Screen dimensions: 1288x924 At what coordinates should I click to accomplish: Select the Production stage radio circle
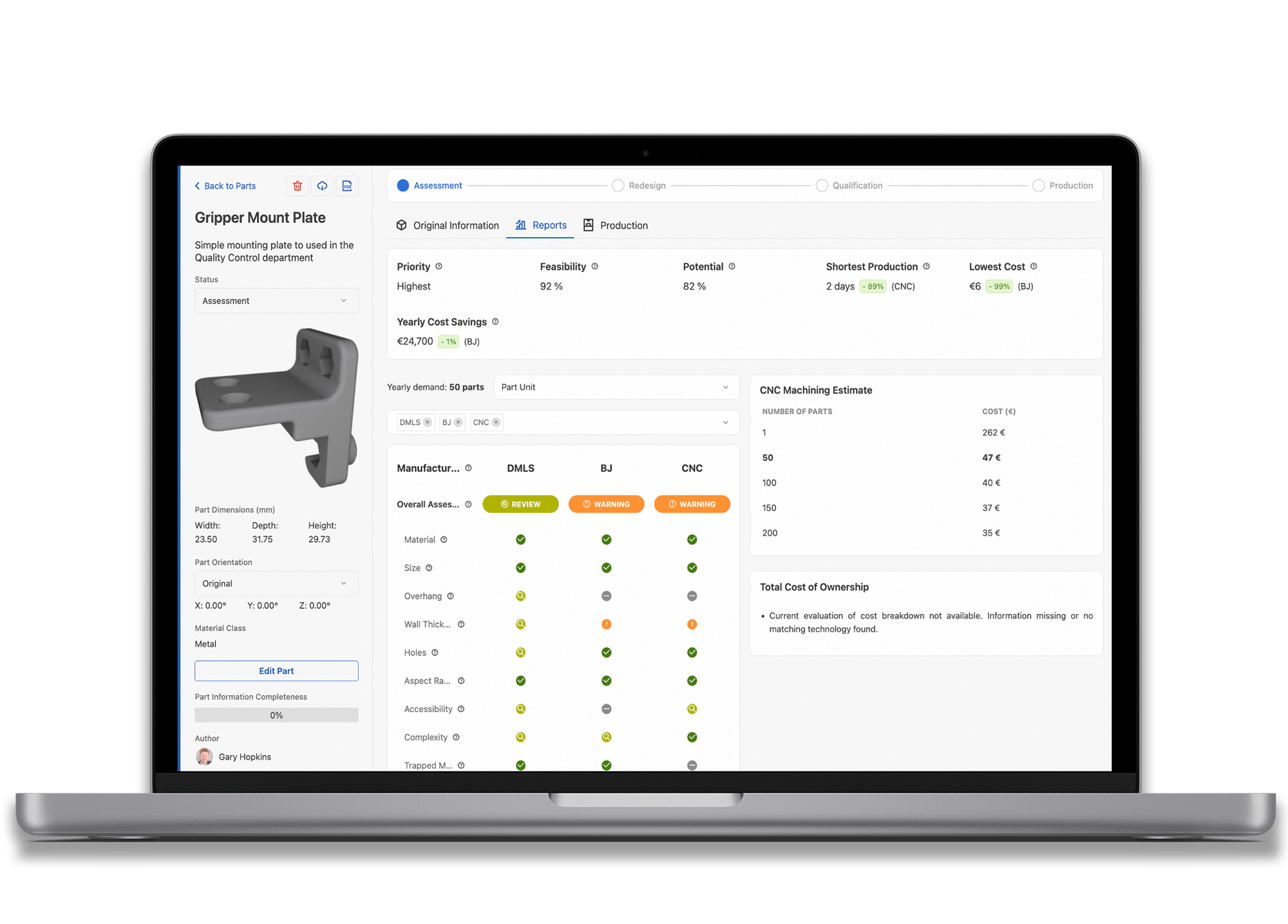point(1038,185)
